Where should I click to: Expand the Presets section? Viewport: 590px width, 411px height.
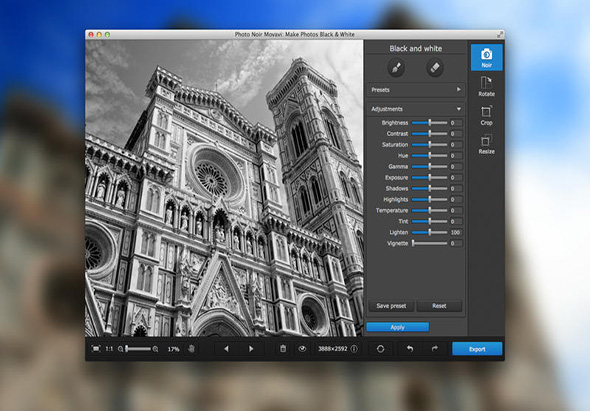coord(416,90)
